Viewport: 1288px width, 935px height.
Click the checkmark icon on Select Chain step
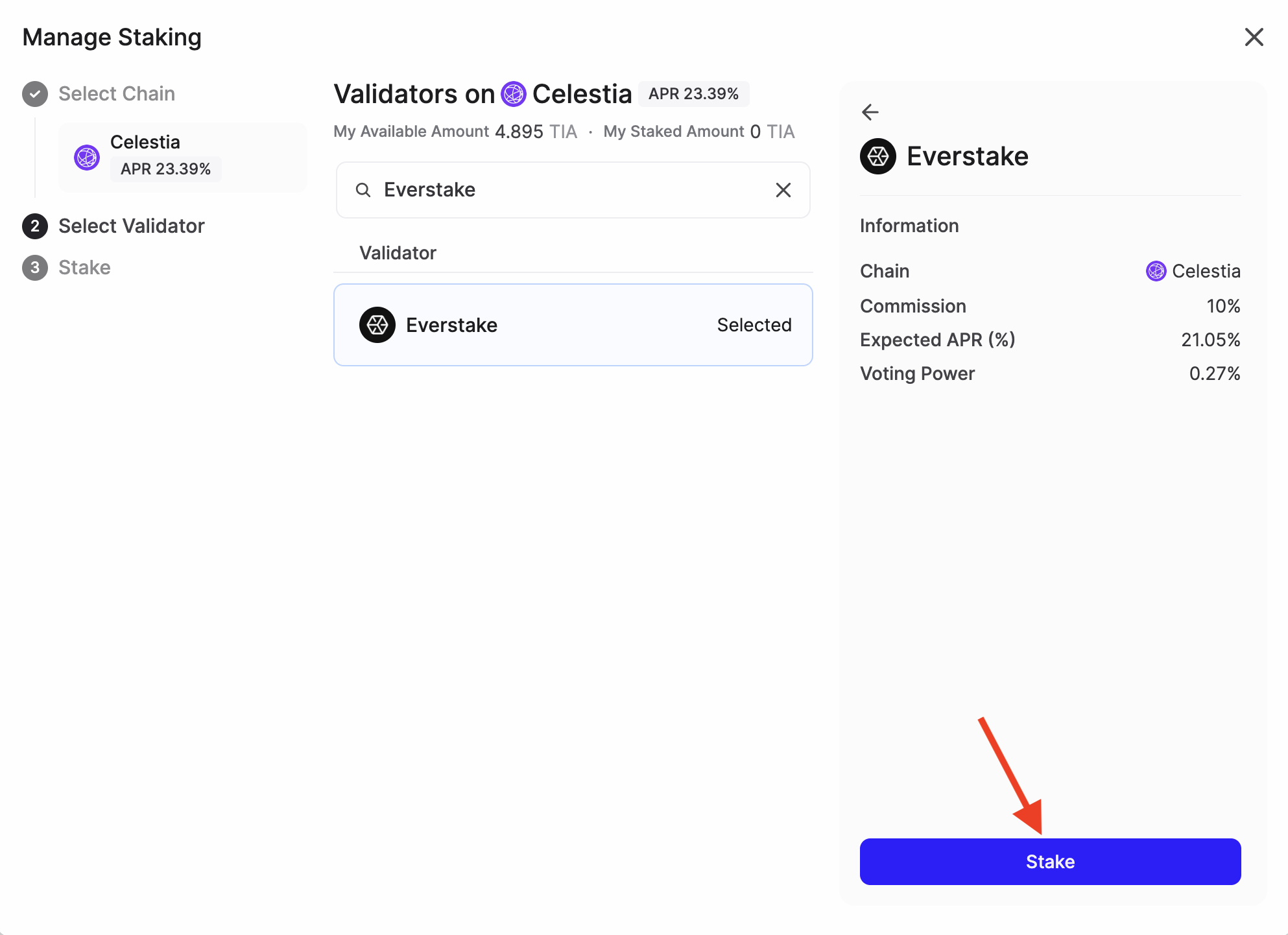(34, 93)
